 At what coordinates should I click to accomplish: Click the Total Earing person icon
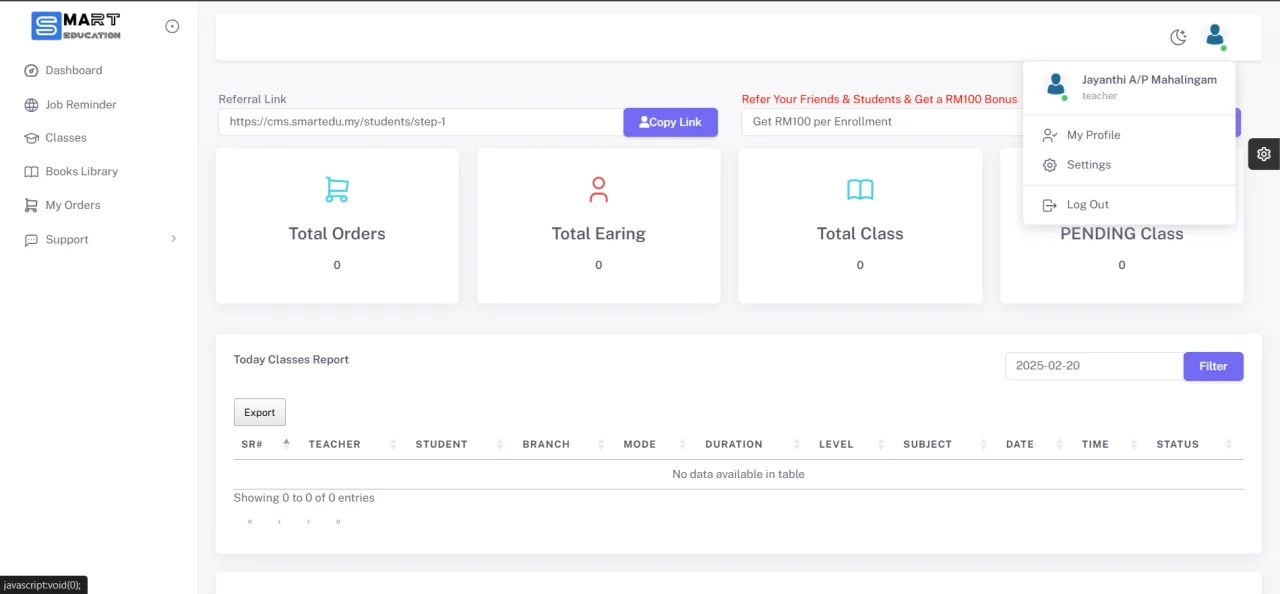(598, 189)
